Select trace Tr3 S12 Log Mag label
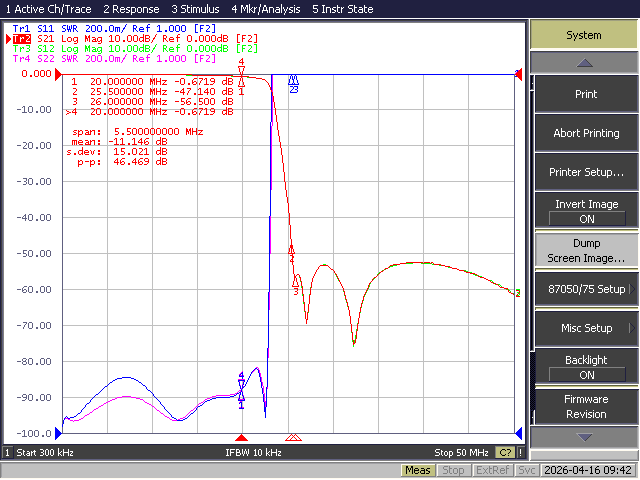The image size is (640, 480). click(x=135, y=49)
